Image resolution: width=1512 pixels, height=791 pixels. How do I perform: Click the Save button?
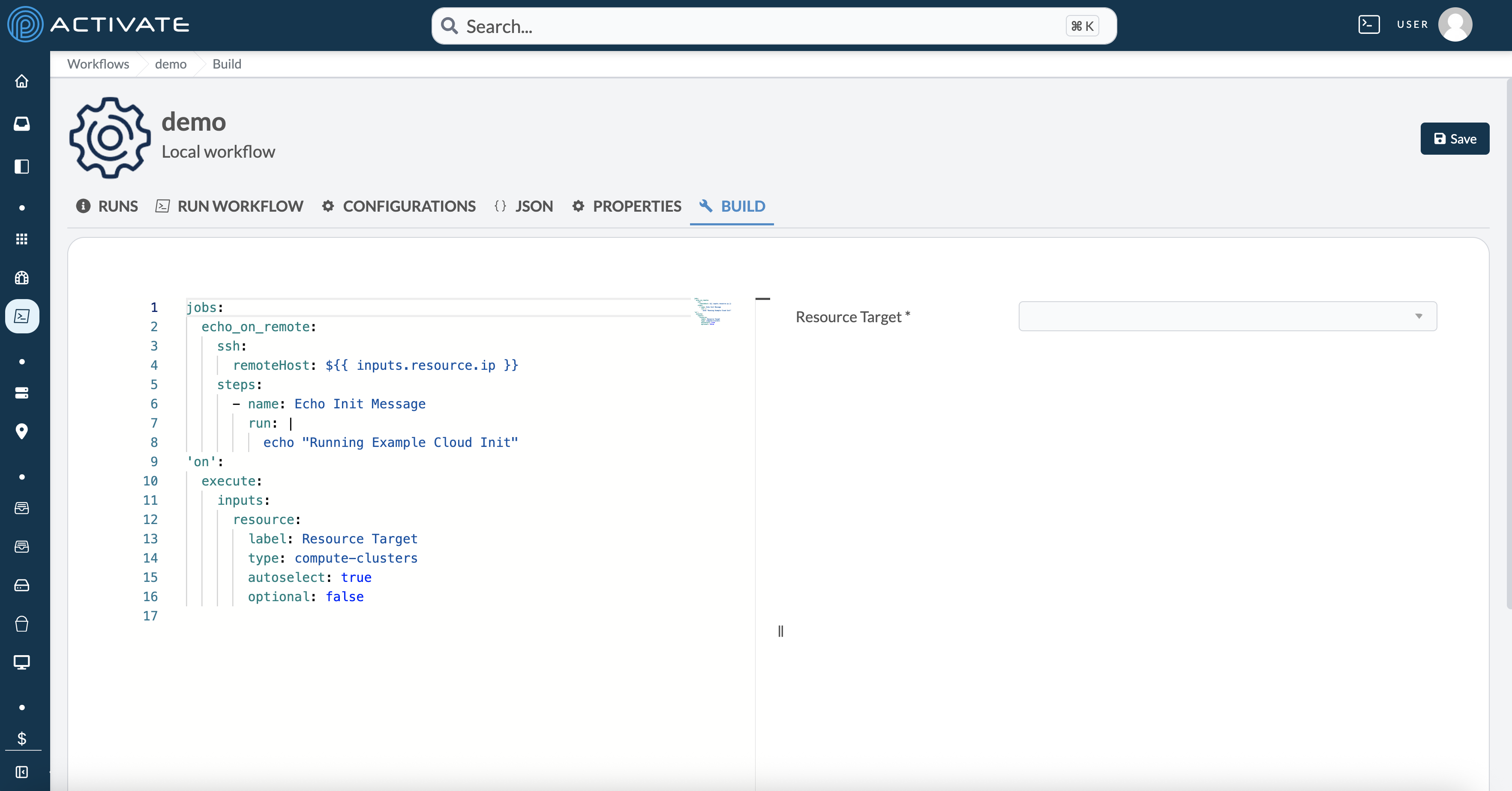tap(1455, 138)
